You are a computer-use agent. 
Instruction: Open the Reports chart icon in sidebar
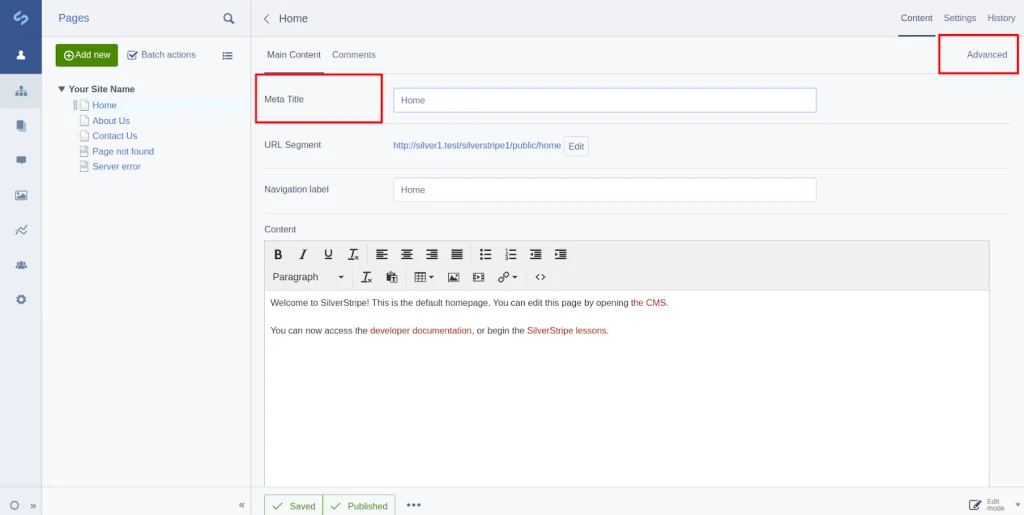pos(21,230)
